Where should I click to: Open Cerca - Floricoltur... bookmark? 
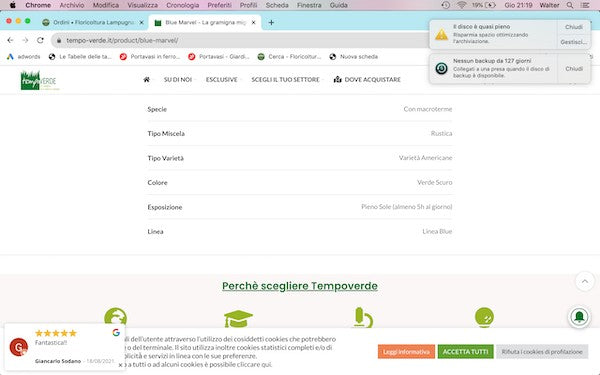pos(289,57)
